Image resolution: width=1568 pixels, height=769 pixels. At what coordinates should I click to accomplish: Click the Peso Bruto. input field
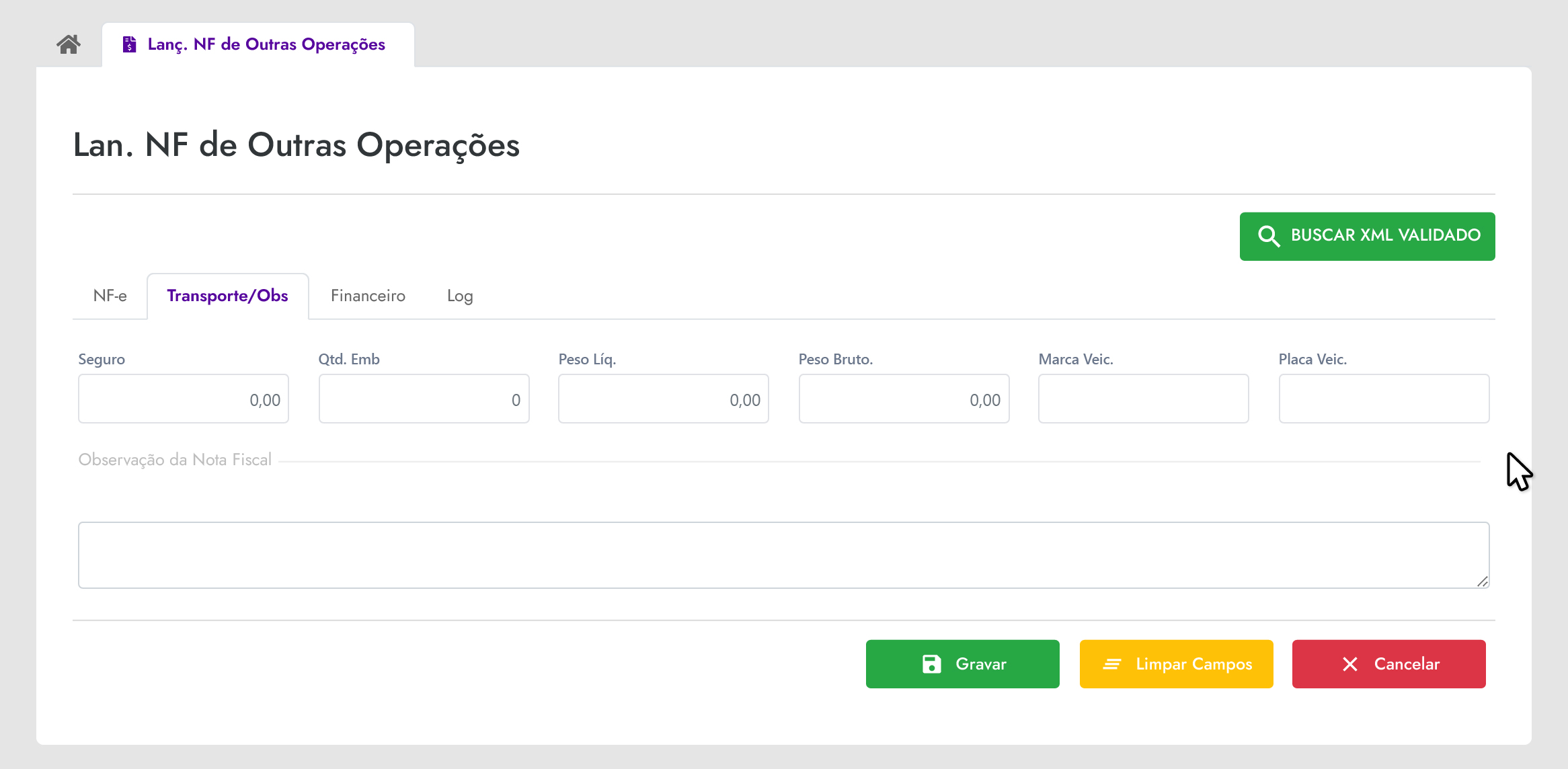coord(904,399)
